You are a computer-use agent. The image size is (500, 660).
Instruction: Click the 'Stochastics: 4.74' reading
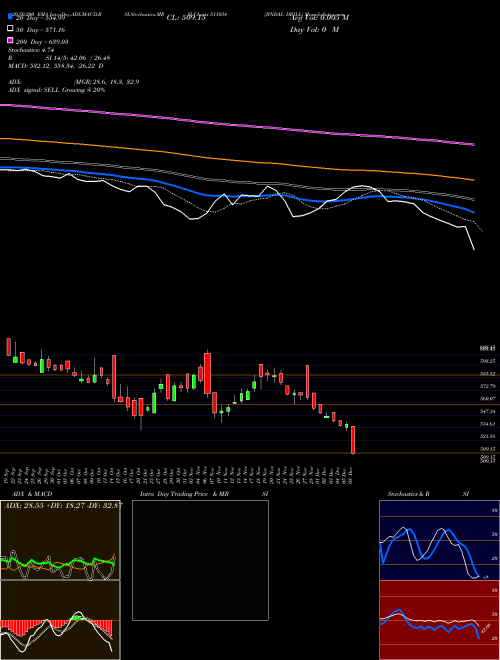(30, 50)
